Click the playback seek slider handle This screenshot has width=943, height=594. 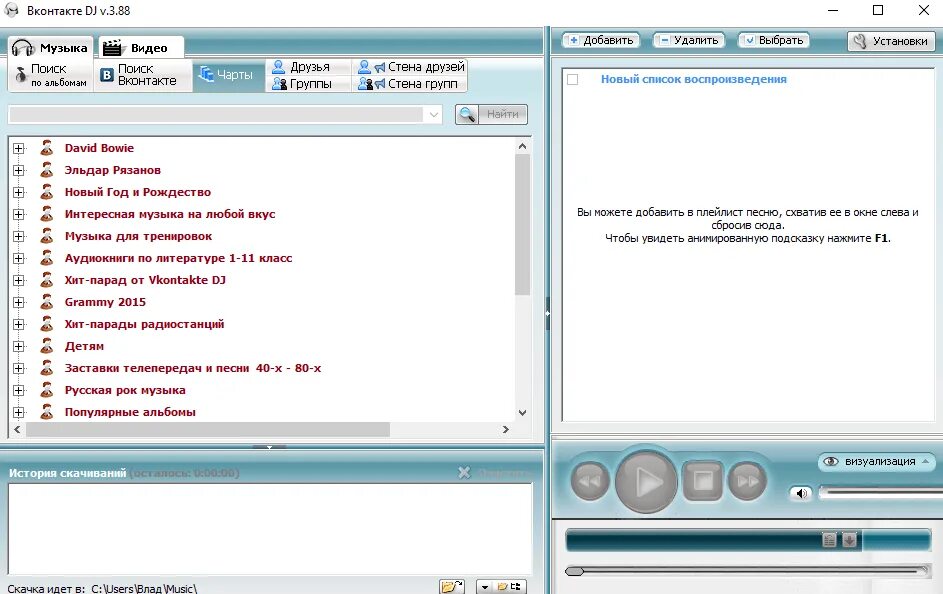click(574, 571)
